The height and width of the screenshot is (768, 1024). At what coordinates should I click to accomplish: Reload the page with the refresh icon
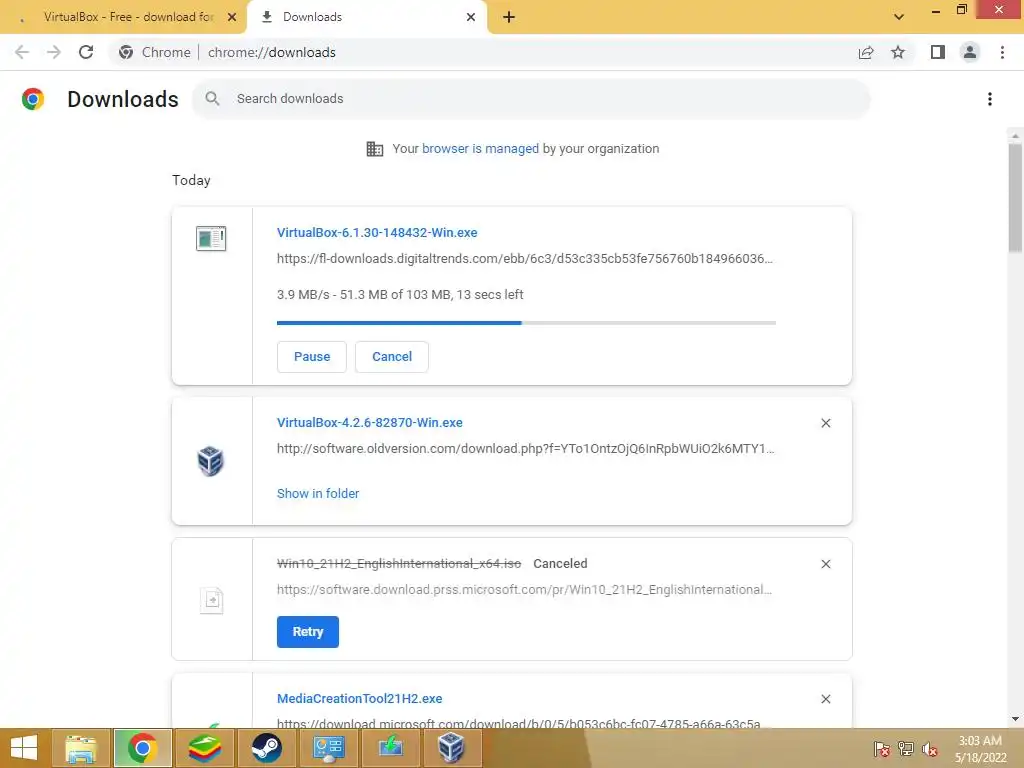[x=86, y=52]
